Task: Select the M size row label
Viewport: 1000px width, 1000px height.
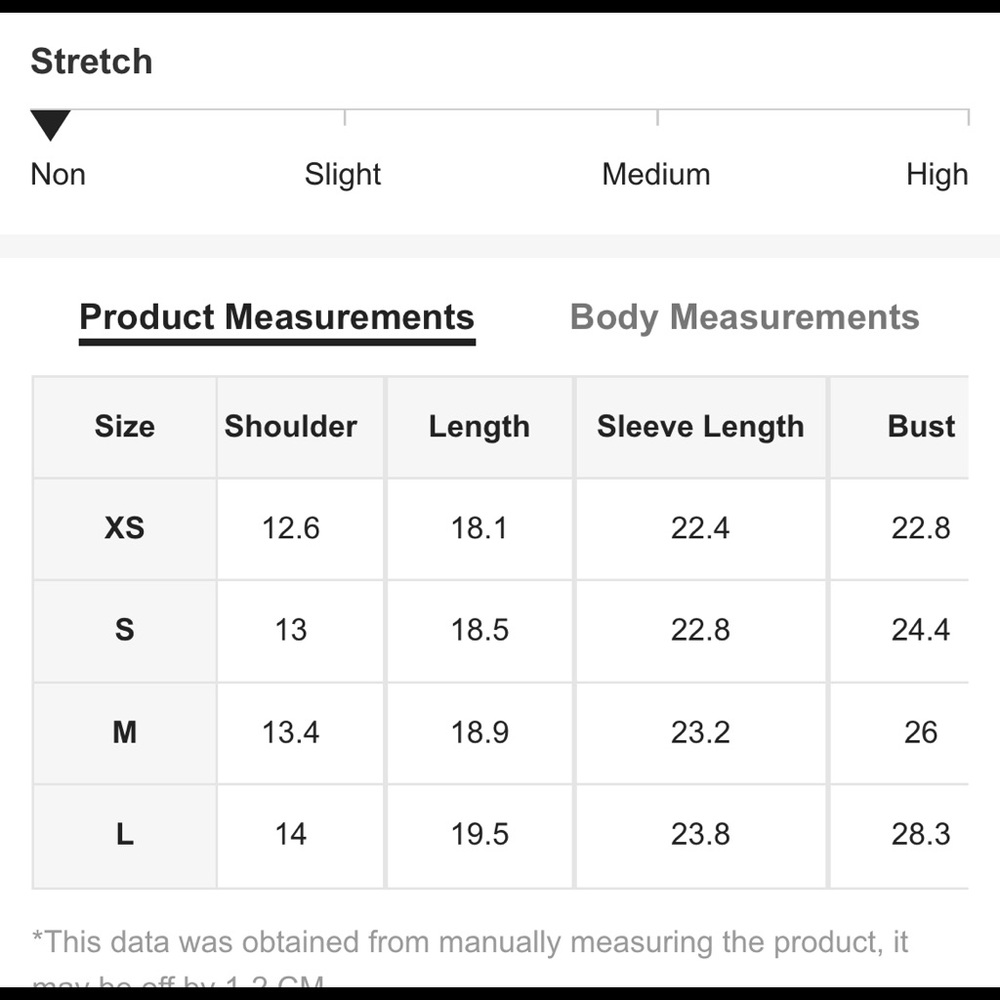Action: tap(124, 732)
